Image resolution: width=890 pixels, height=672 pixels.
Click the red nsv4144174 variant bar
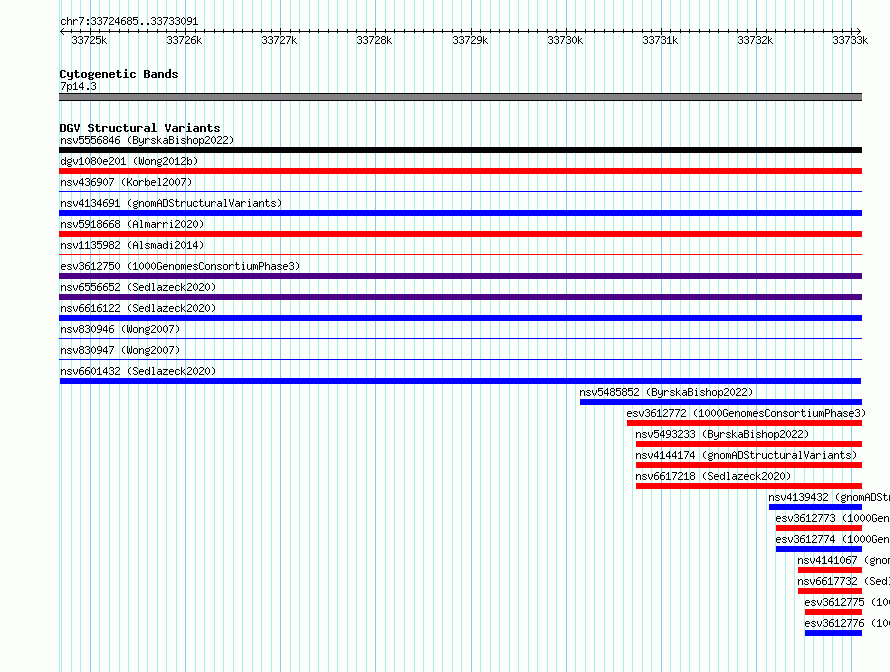[749, 465]
